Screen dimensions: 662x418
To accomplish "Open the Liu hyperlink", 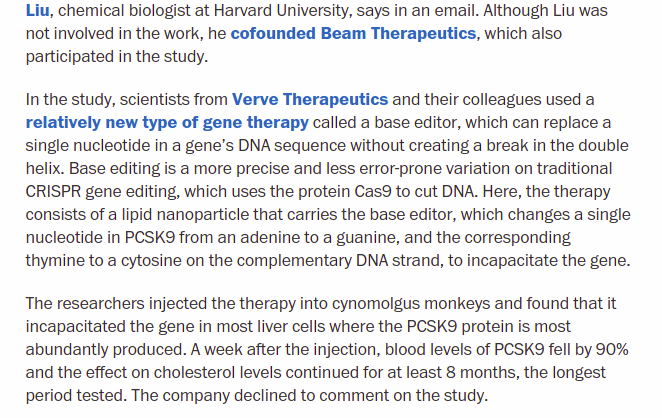I will [37, 10].
